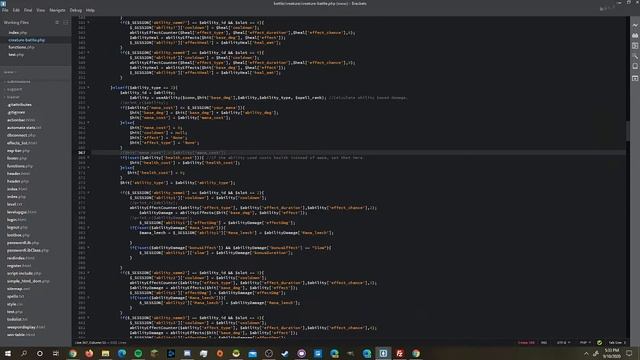This screenshot has height=360, width=640.
Task: Open the View menu
Action: pos(40,10)
